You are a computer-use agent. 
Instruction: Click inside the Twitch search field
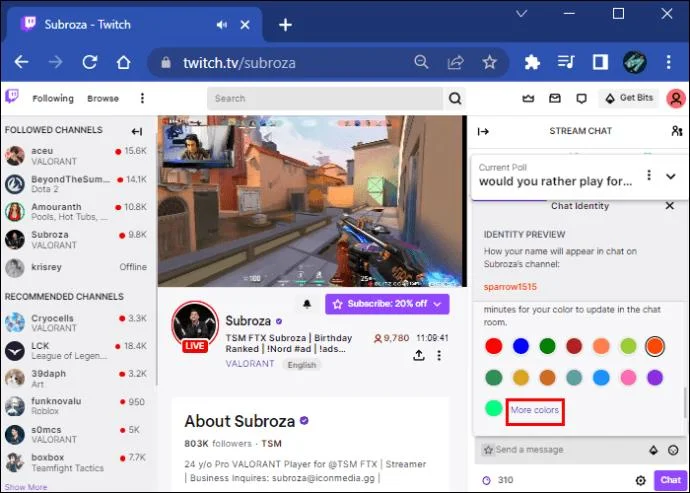click(325, 98)
